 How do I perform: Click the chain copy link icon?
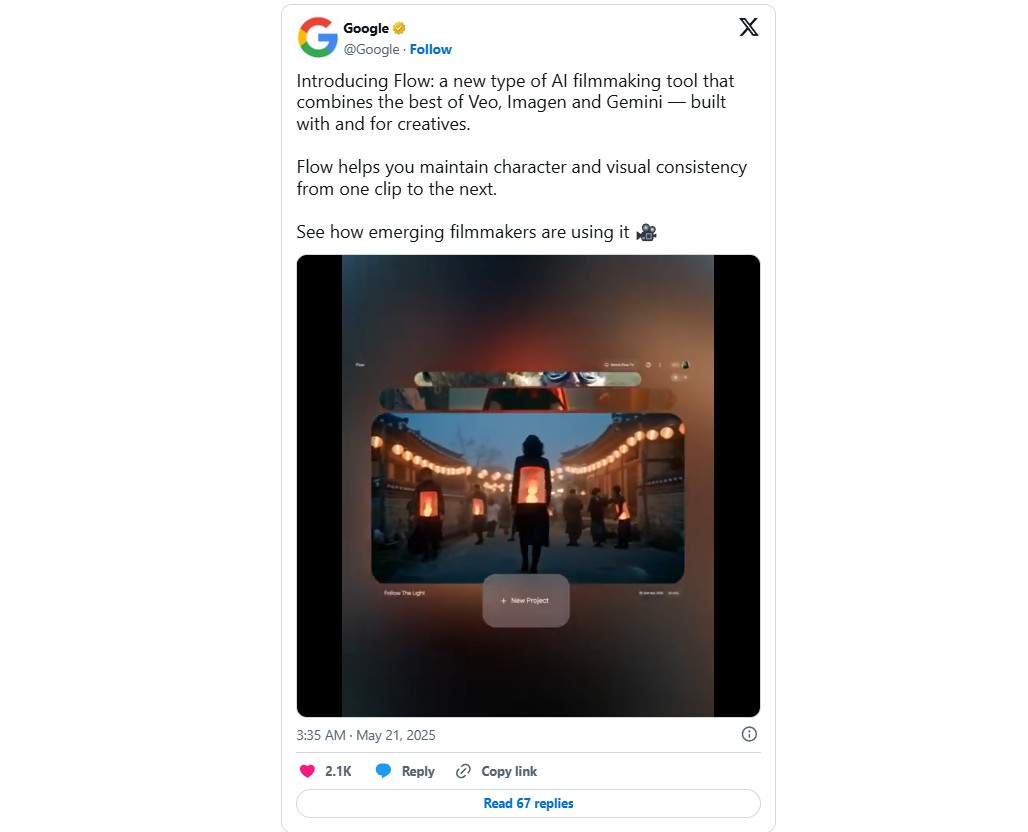click(x=463, y=771)
